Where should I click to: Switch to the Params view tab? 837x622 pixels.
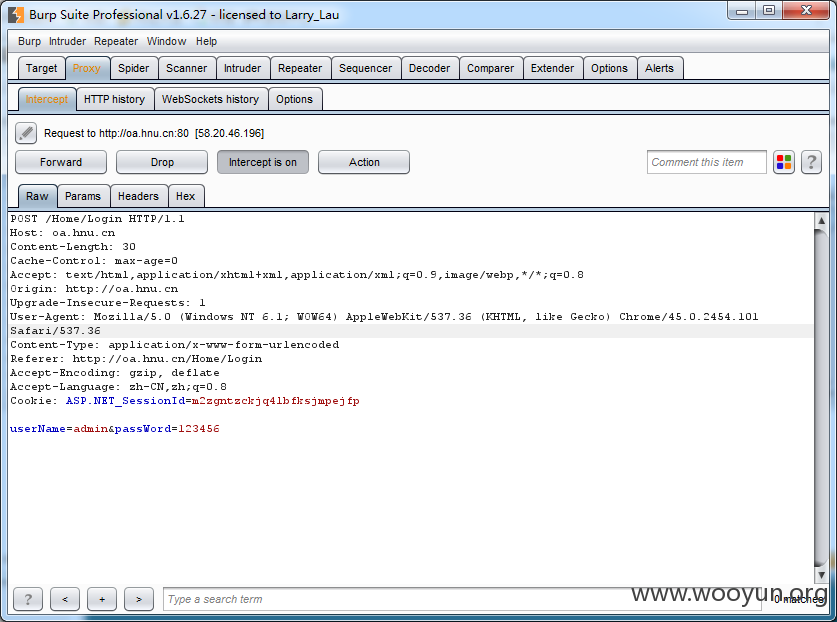point(83,196)
